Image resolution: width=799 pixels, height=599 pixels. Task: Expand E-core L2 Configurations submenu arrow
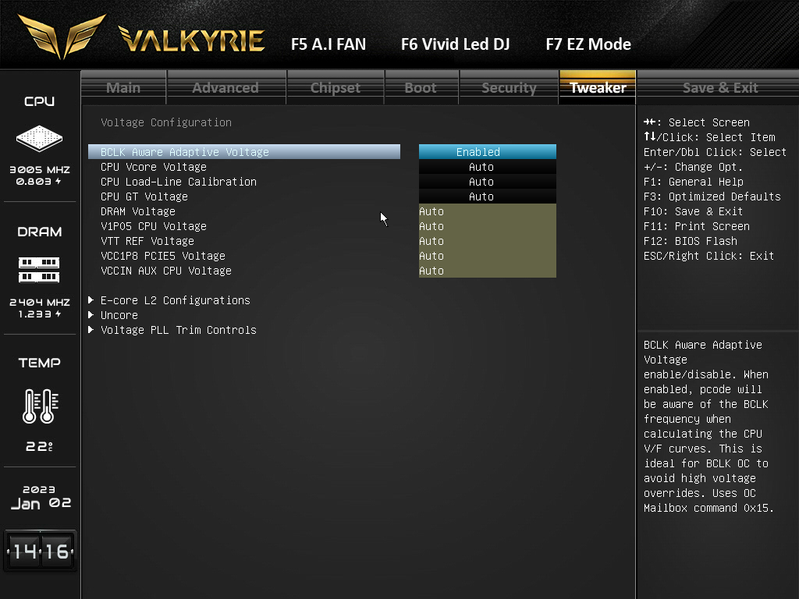(91, 300)
